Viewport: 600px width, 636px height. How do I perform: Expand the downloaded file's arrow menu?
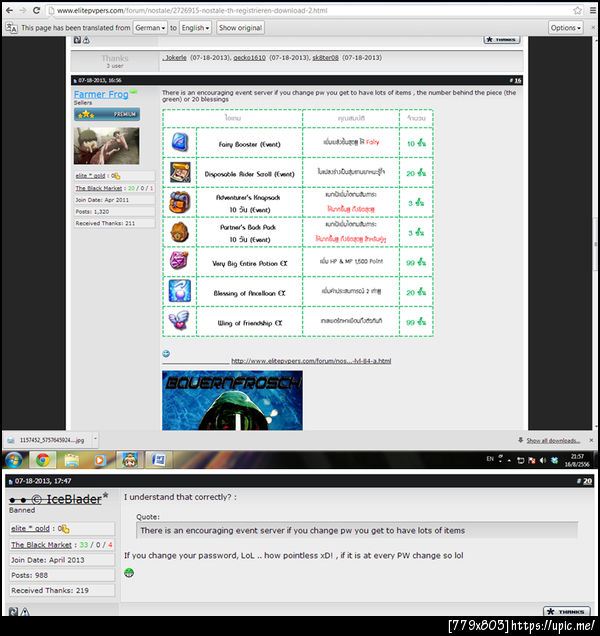pos(95,439)
